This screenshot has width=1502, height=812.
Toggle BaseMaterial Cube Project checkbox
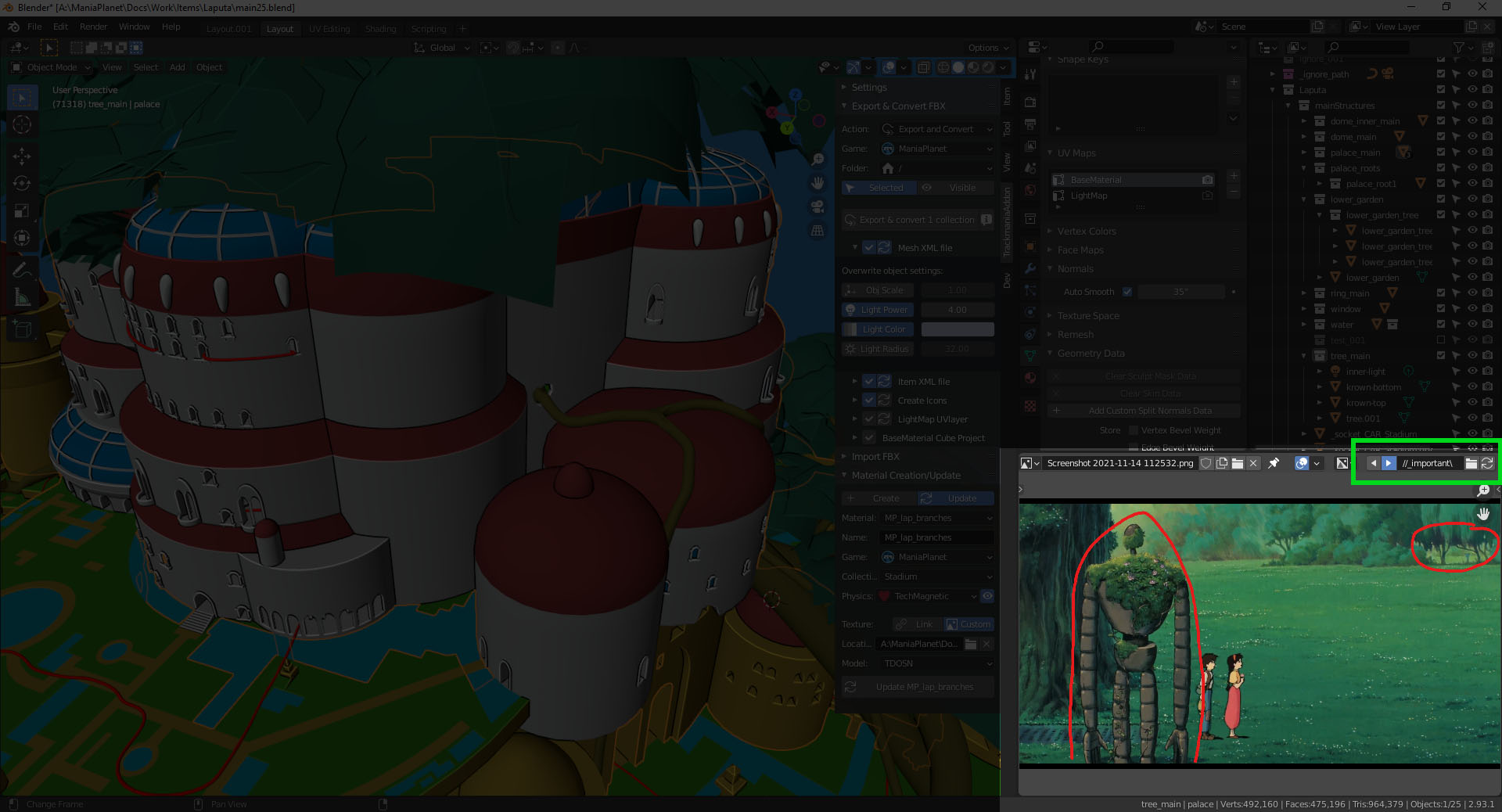click(868, 438)
